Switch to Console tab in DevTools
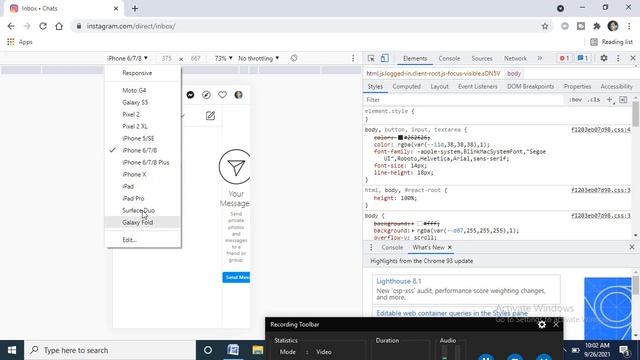 pos(449,58)
